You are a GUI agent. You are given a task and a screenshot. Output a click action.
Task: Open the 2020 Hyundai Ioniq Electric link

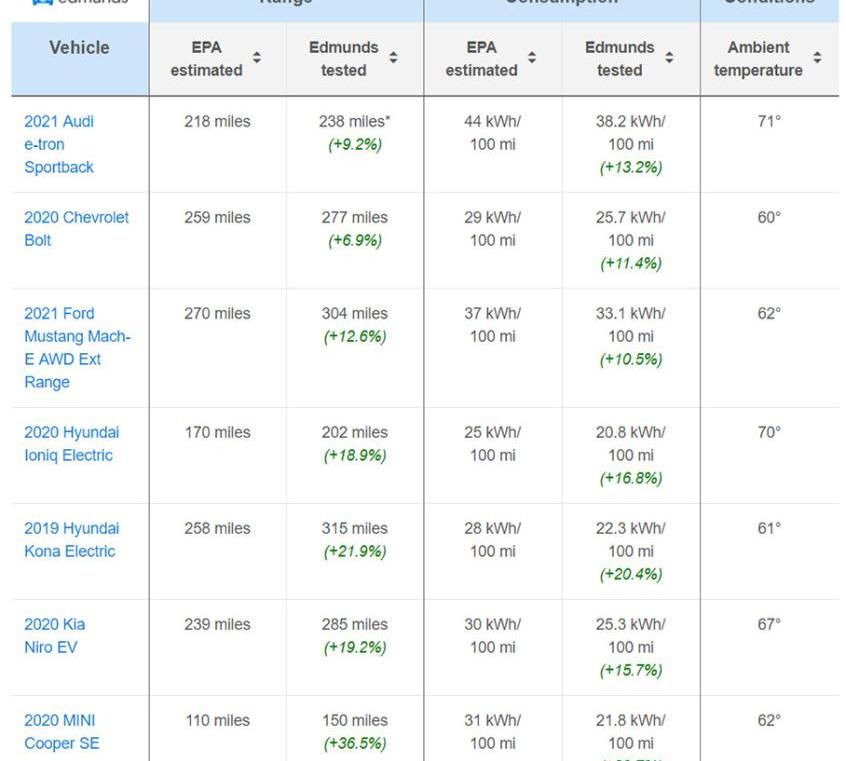click(71, 444)
